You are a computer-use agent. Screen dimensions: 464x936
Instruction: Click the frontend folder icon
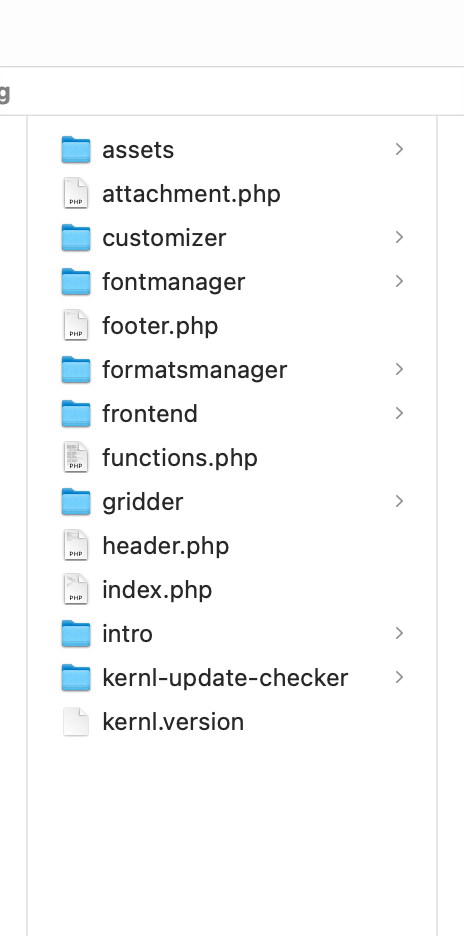coord(76,414)
